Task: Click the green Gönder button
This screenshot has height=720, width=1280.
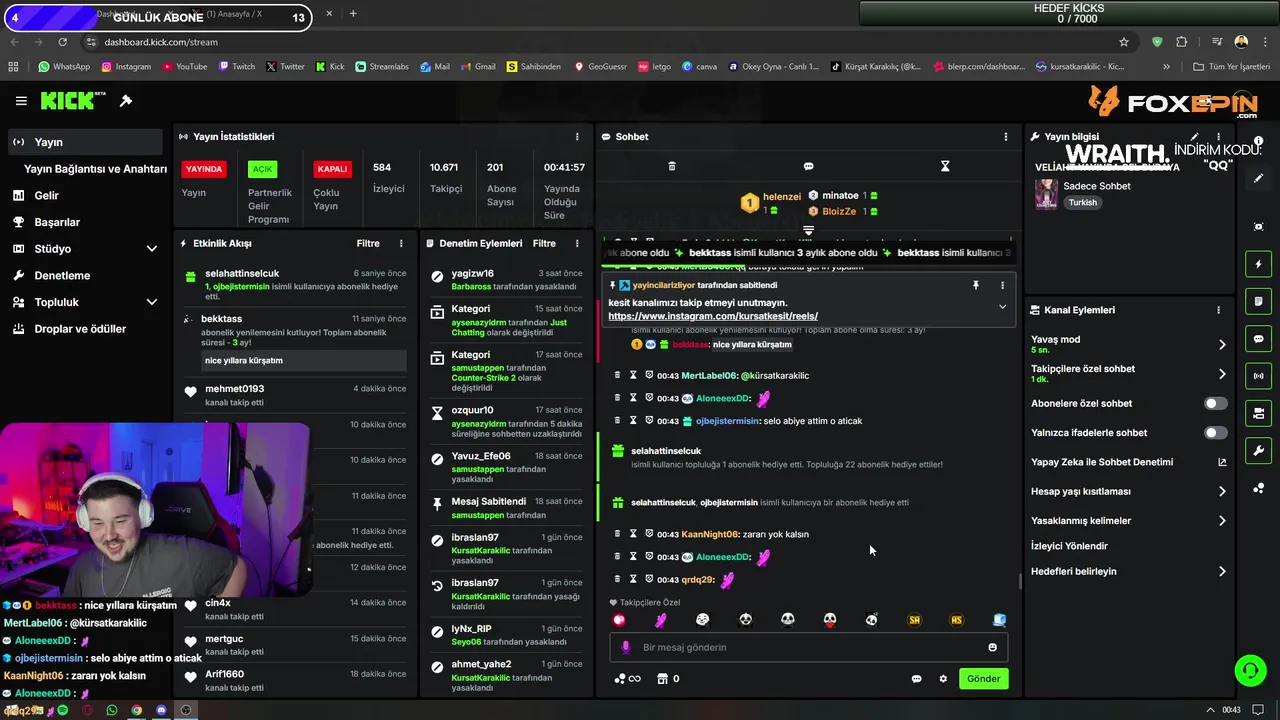Action: click(x=983, y=679)
